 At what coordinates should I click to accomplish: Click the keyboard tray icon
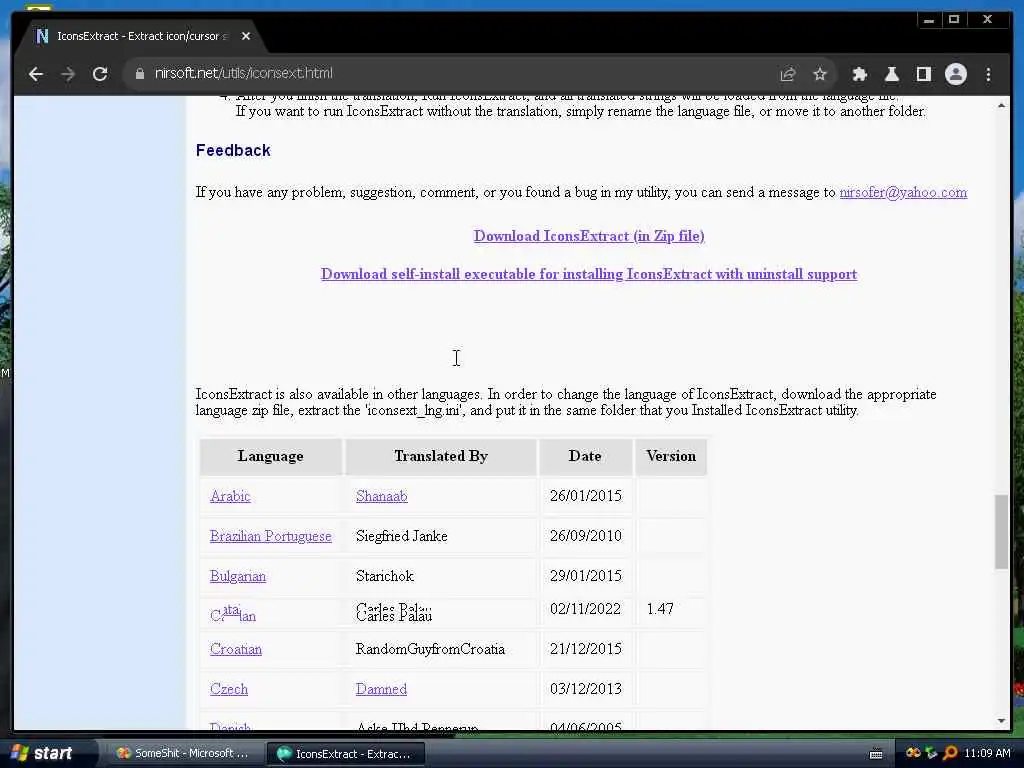tap(876, 754)
